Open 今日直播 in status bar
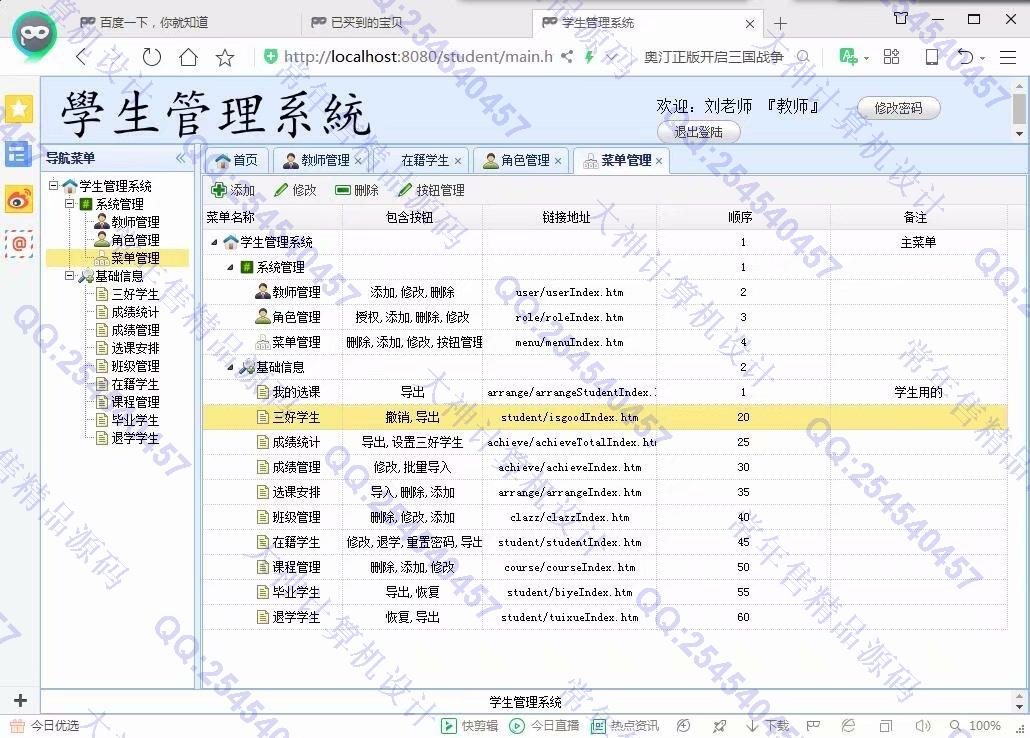Image resolution: width=1030 pixels, height=738 pixels. [x=545, y=726]
